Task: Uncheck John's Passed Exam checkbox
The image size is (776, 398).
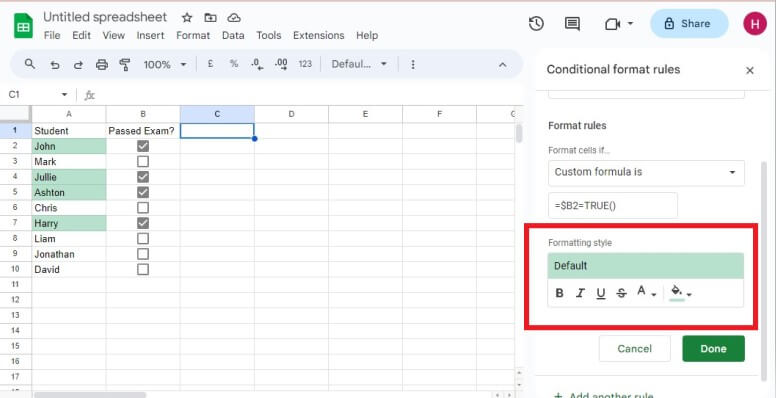Action: point(143,146)
